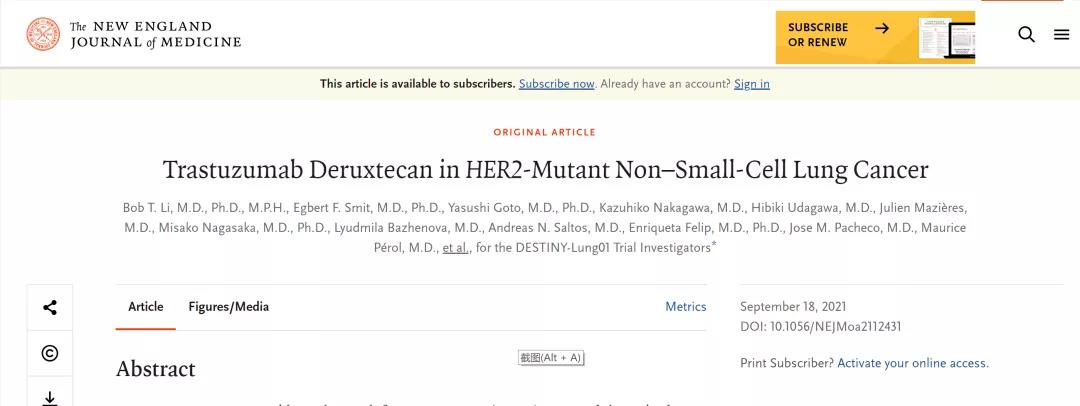Click the copyright permissions icon
The height and width of the screenshot is (406, 1080).
[x=50, y=353]
